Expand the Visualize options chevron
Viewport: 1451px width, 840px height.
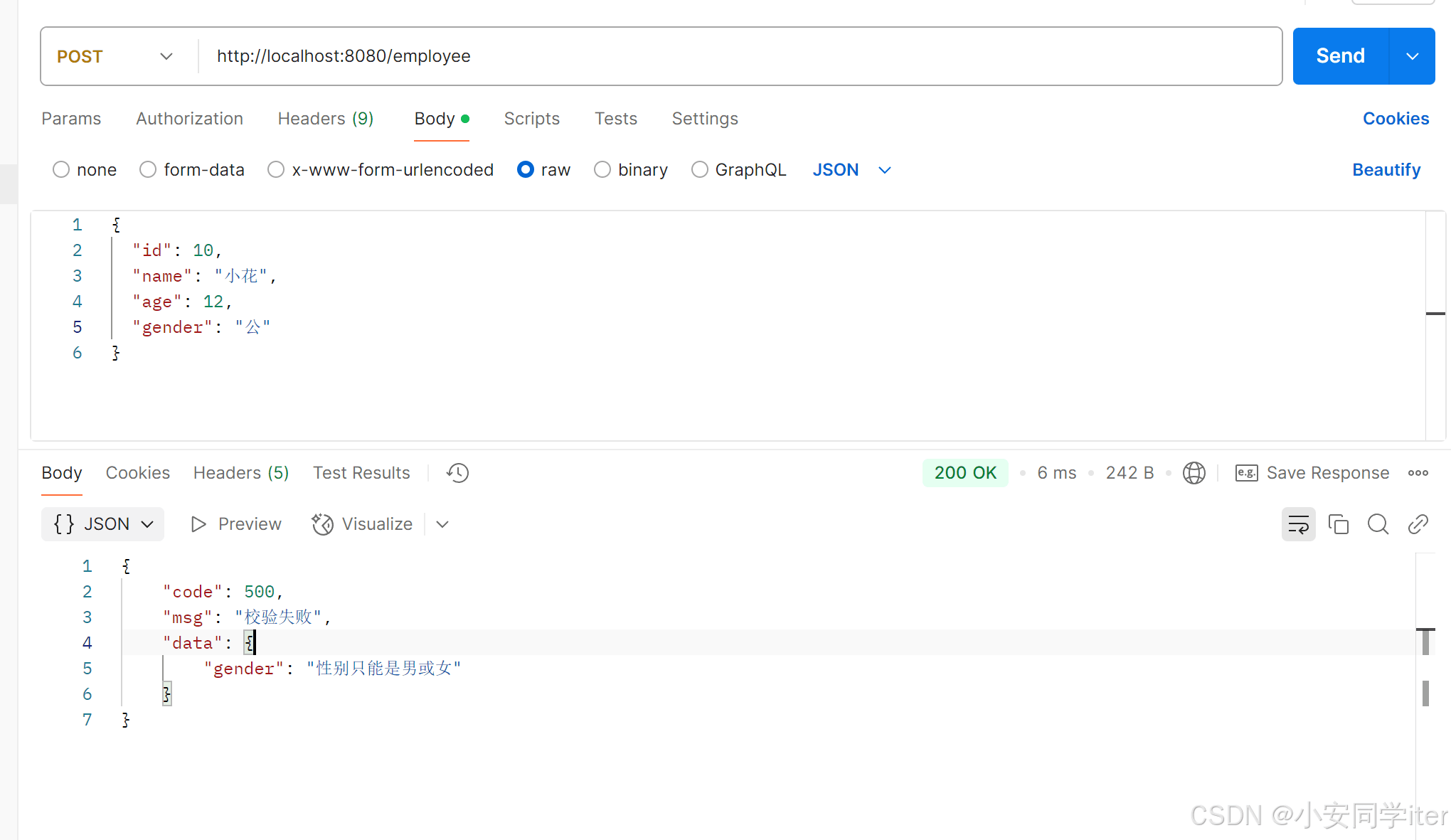coord(442,524)
